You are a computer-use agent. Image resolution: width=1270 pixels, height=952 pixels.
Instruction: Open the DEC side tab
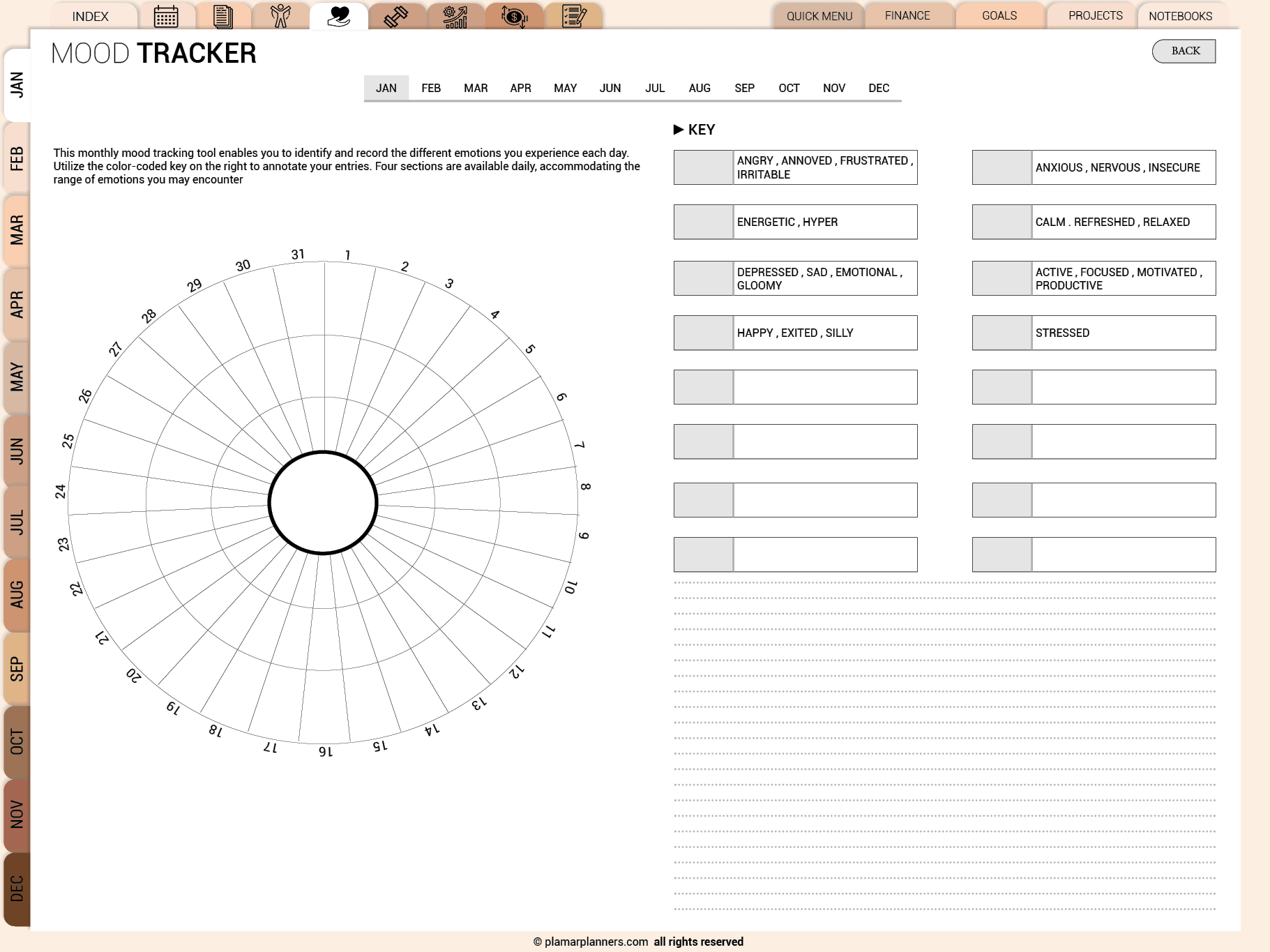coord(17,889)
